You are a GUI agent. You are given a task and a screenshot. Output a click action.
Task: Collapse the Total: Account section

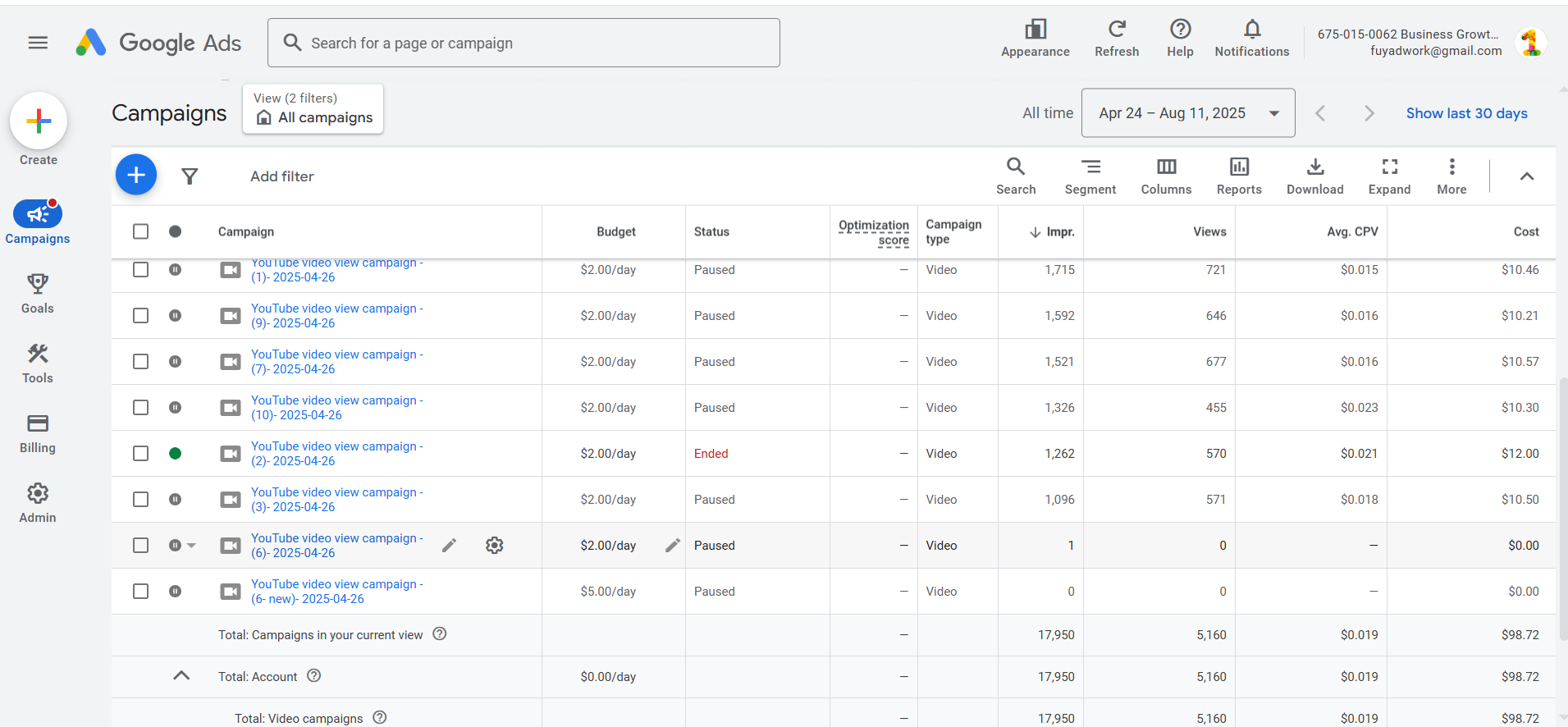pyautogui.click(x=181, y=676)
